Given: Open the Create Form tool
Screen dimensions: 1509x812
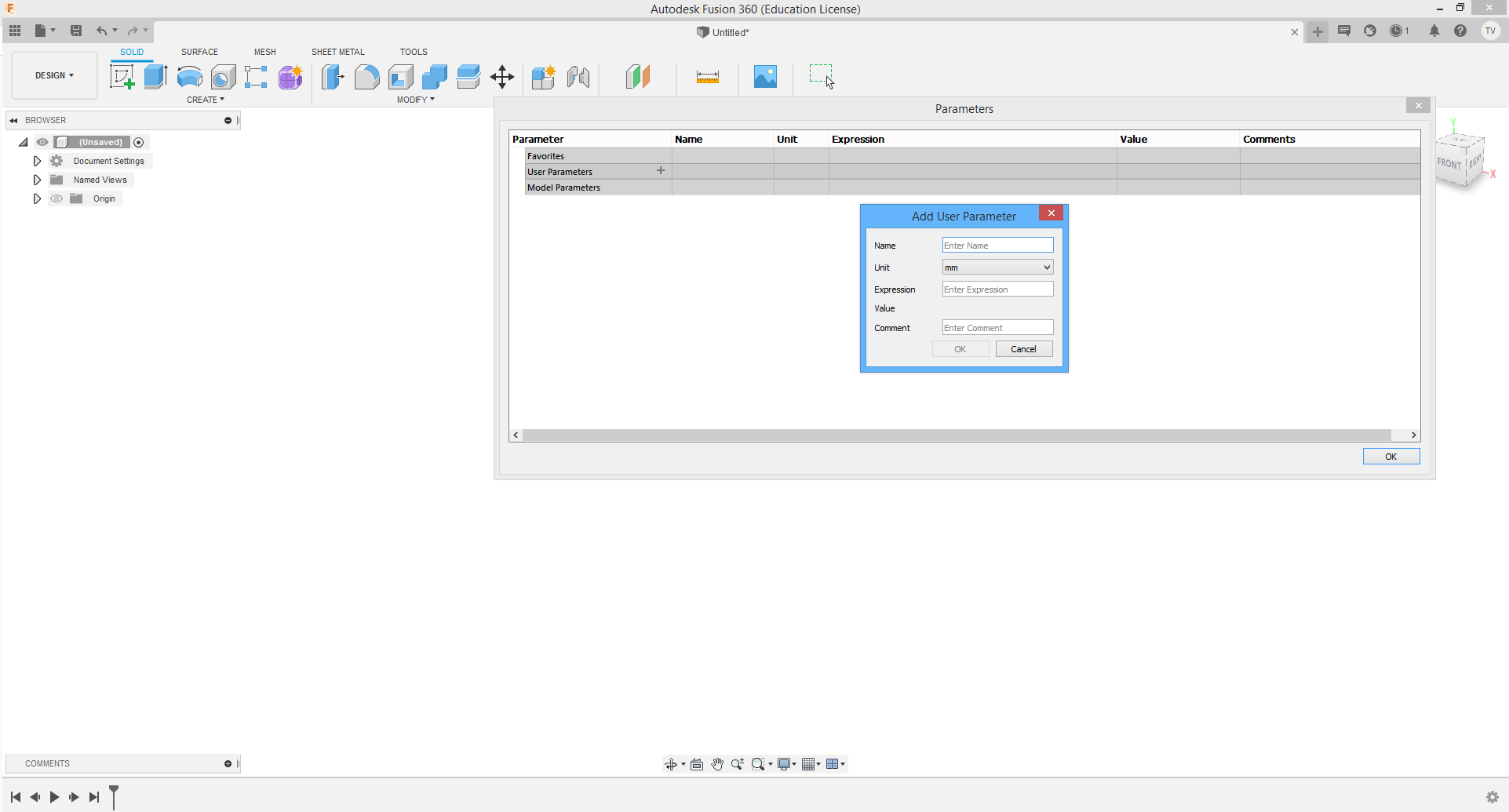Looking at the screenshot, I should click(x=290, y=77).
